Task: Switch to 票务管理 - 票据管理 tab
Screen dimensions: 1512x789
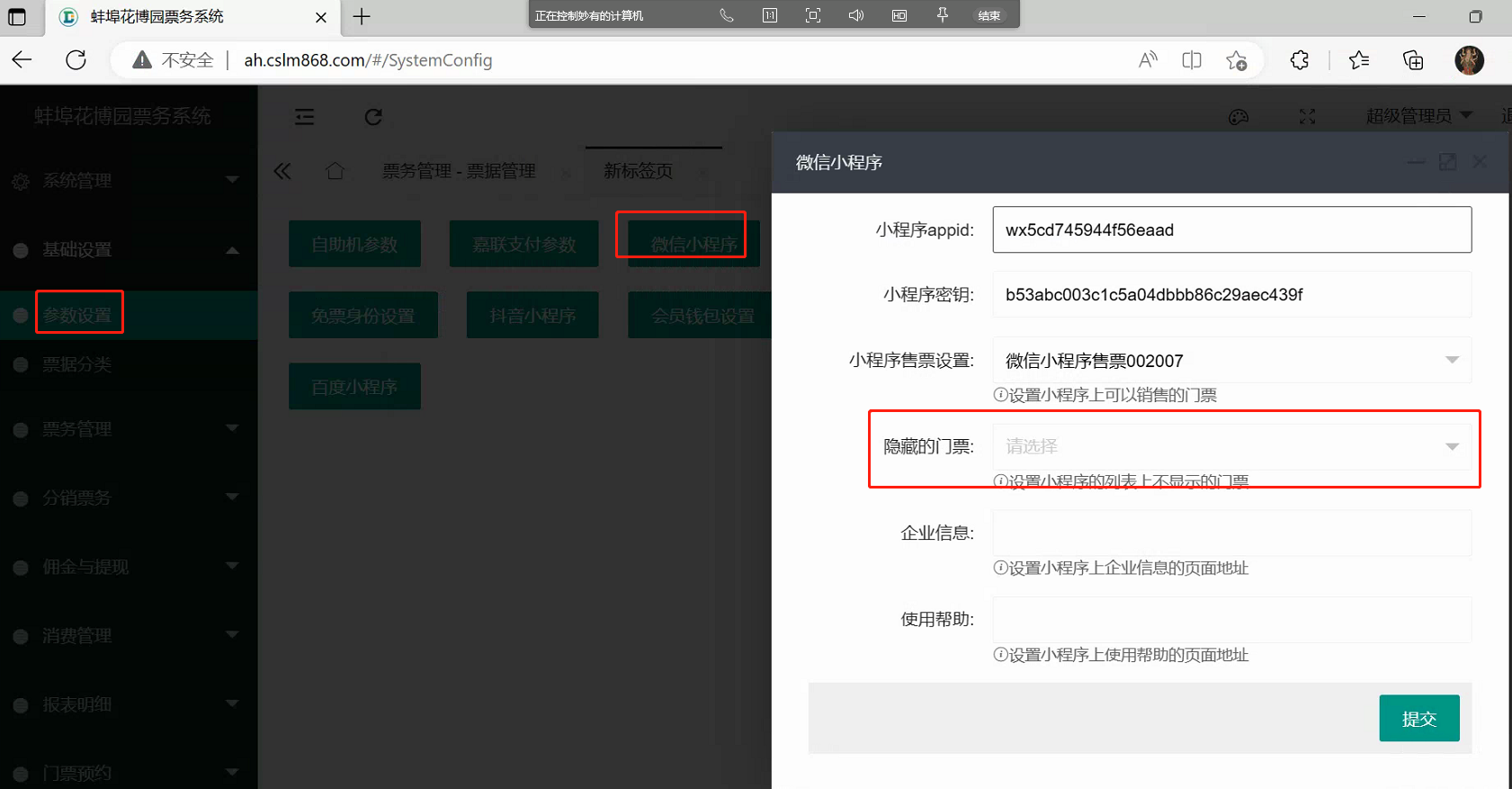Action: 459,171
